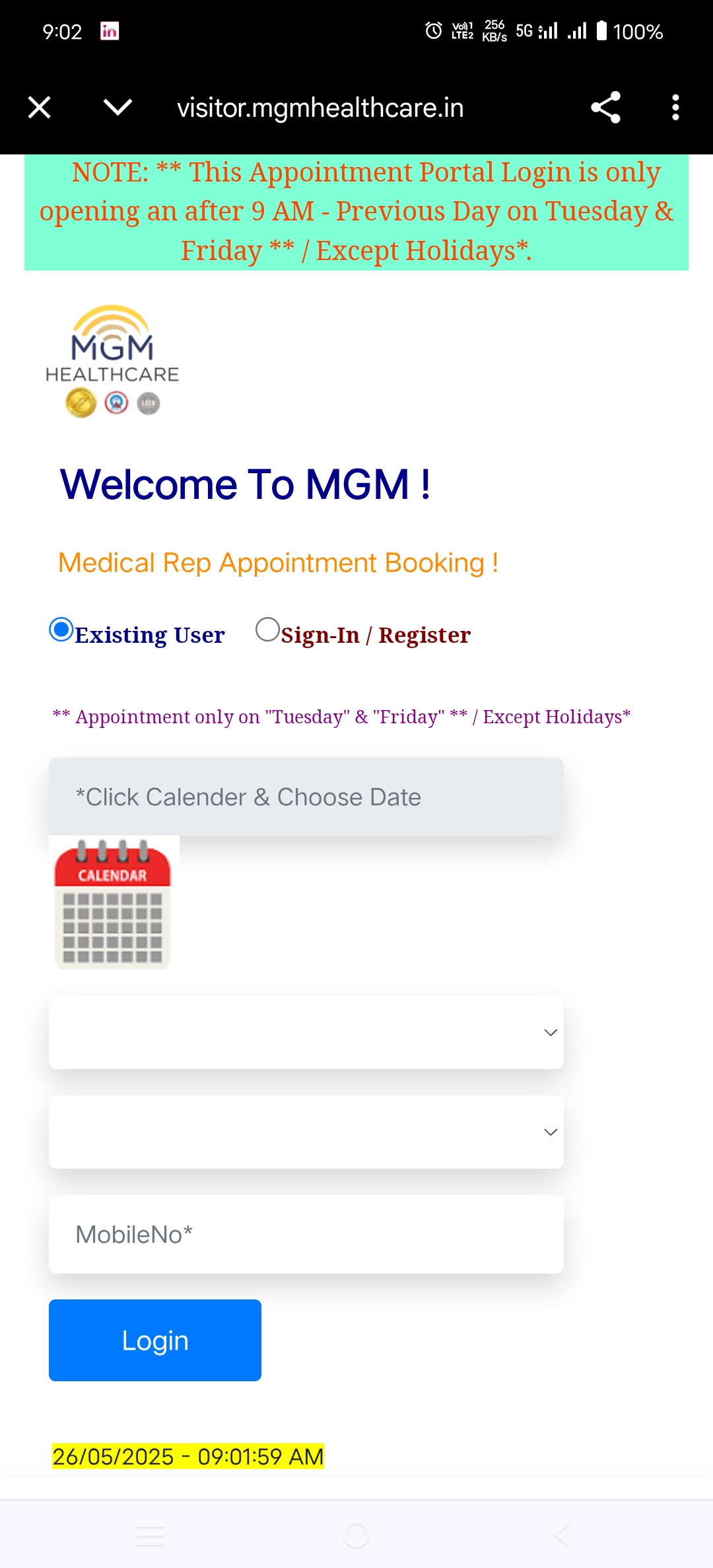Open the three-dot overflow menu

[675, 107]
